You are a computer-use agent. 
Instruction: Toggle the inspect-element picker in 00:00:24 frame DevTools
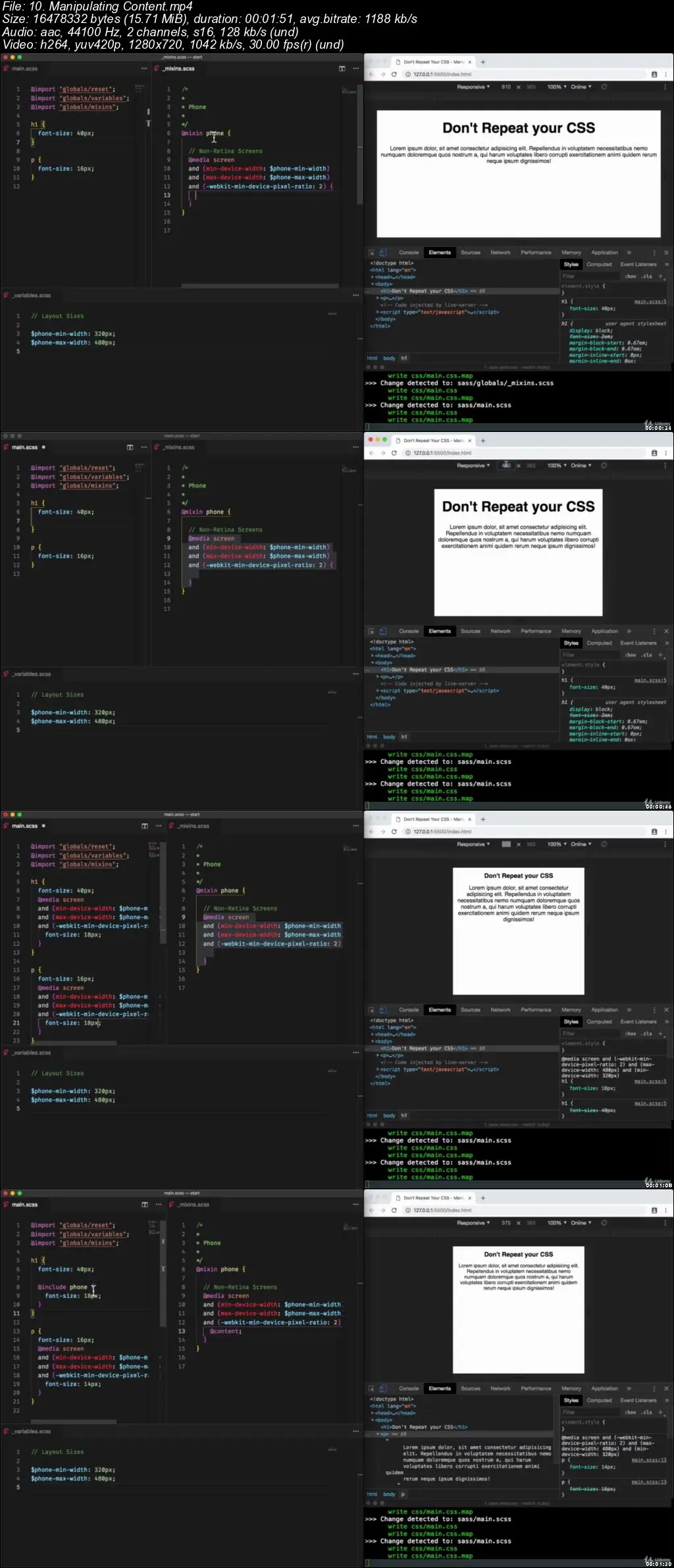coord(371,252)
